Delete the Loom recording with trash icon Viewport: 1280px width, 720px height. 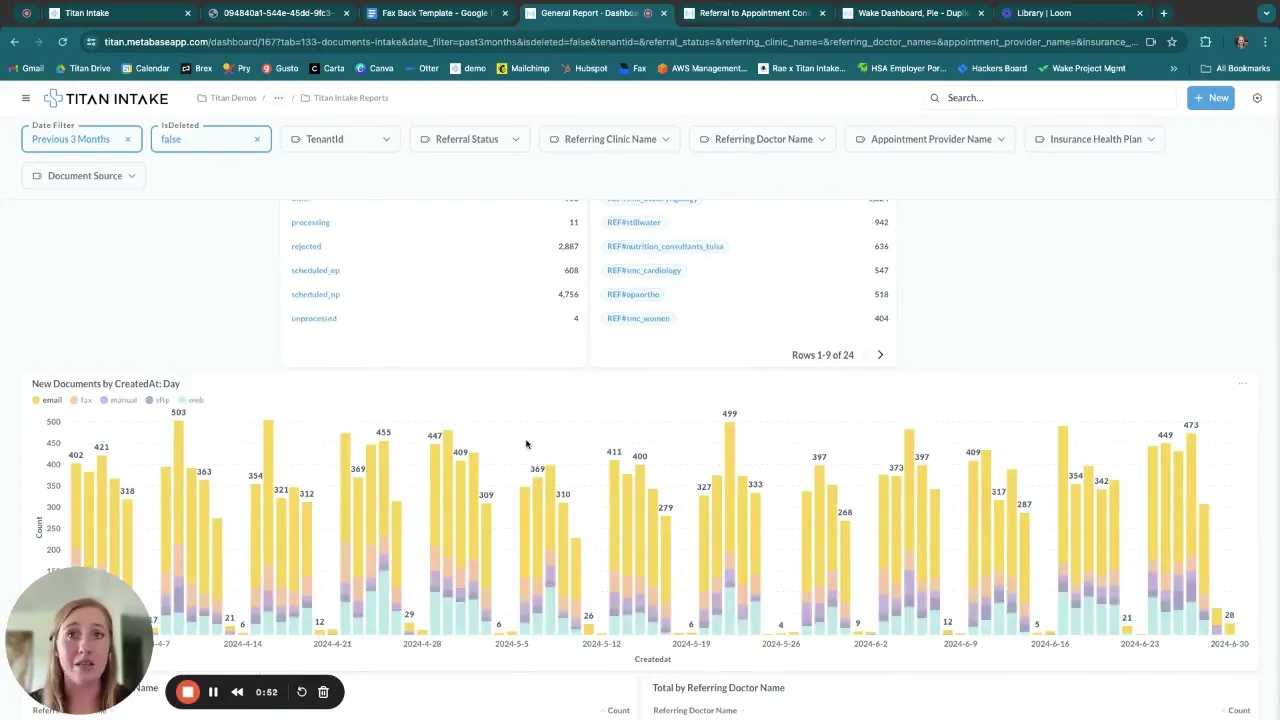[323, 692]
